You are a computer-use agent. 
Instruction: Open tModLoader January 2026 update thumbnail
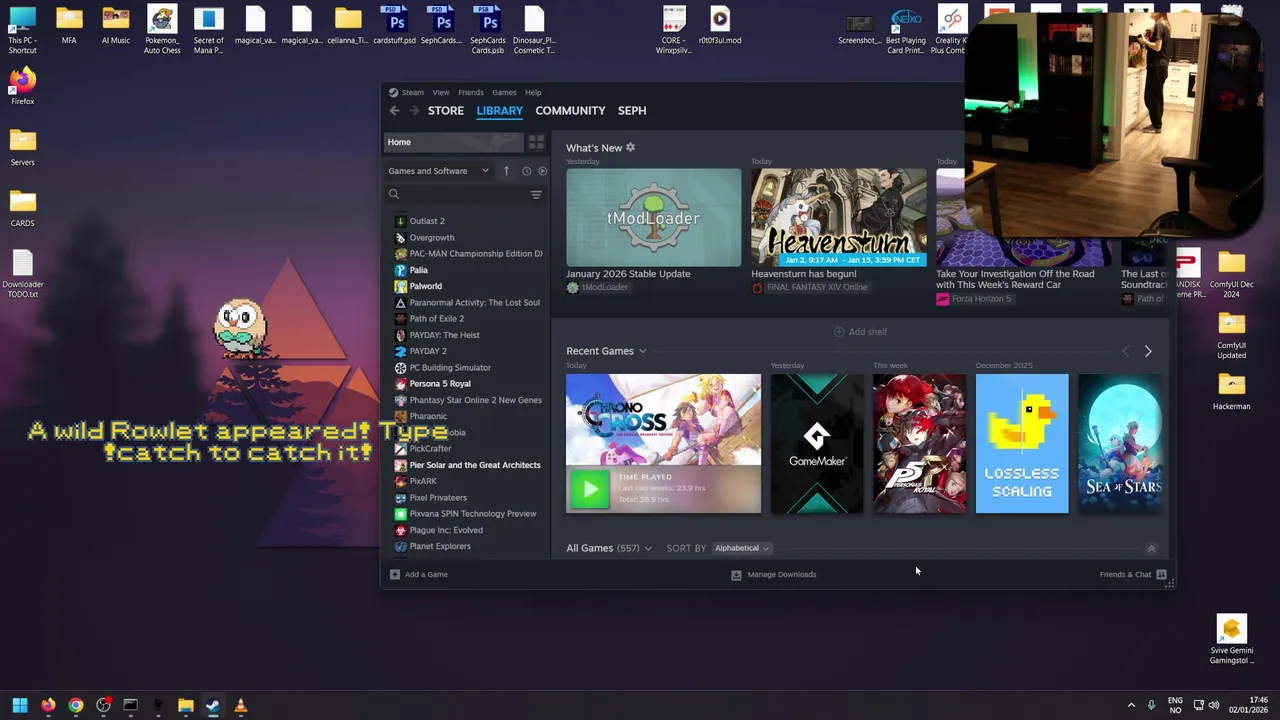(654, 217)
